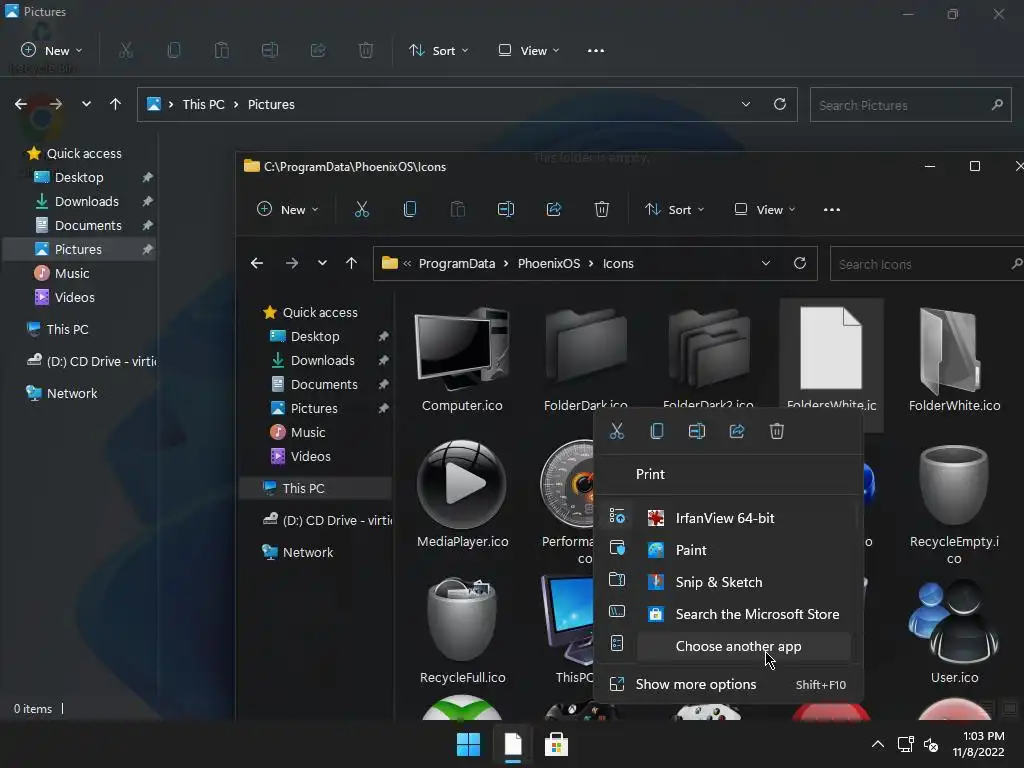Click File Explorer taskbar icon
This screenshot has width=1024, height=768.
tap(513, 744)
